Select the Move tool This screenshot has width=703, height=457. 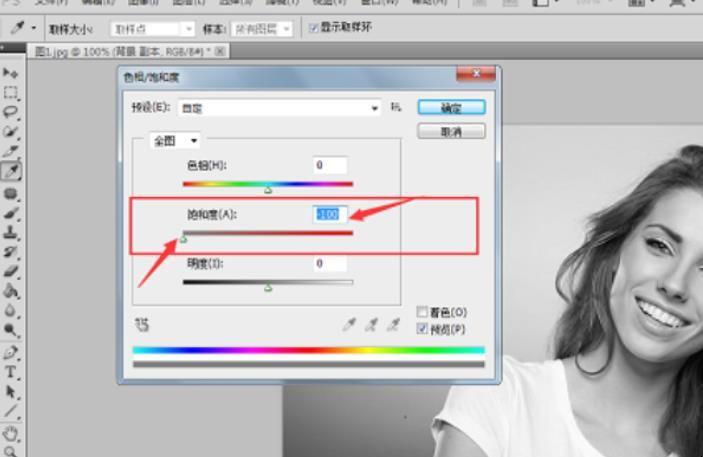[x=11, y=73]
